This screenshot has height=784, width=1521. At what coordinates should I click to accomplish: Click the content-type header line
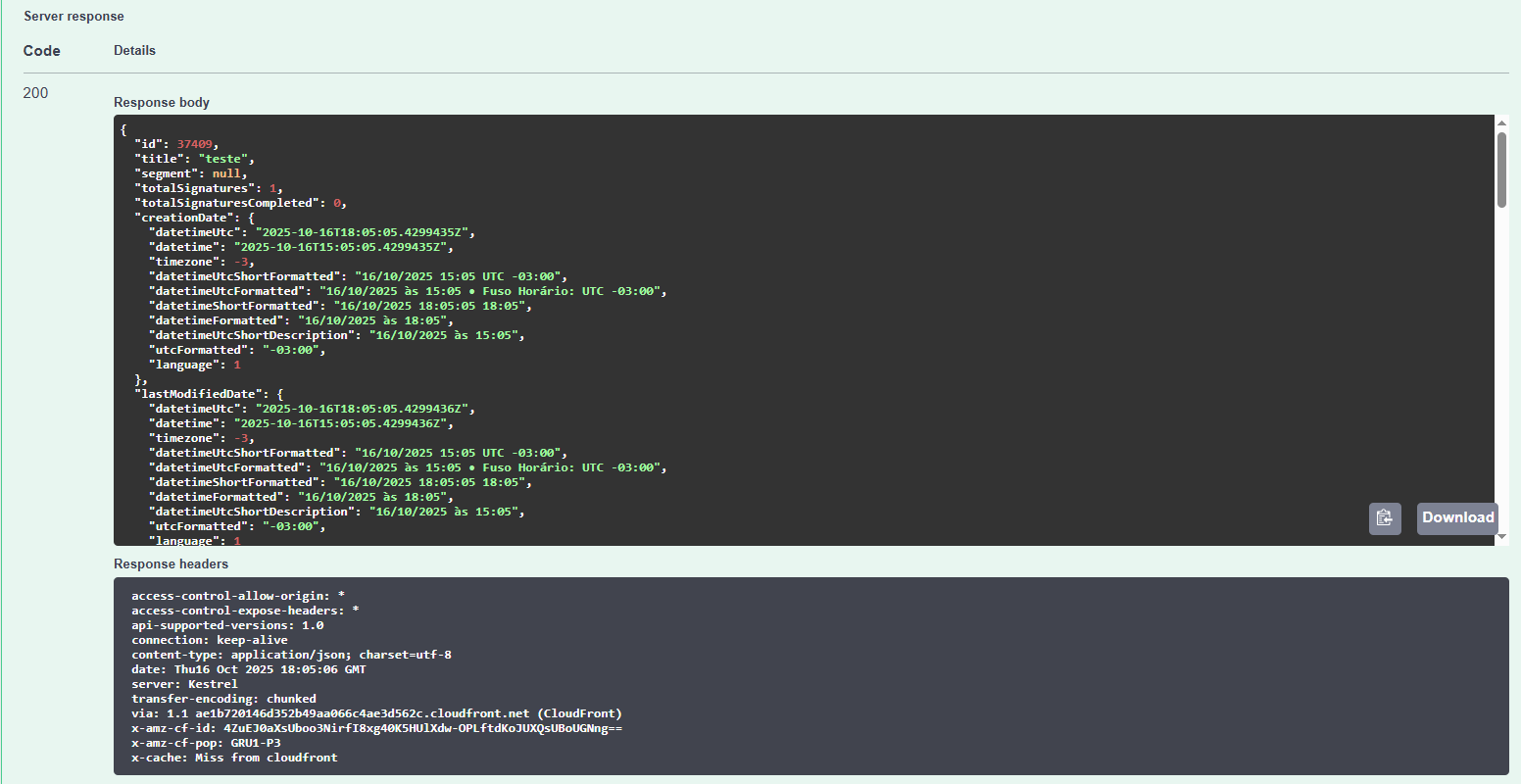[x=291, y=655]
